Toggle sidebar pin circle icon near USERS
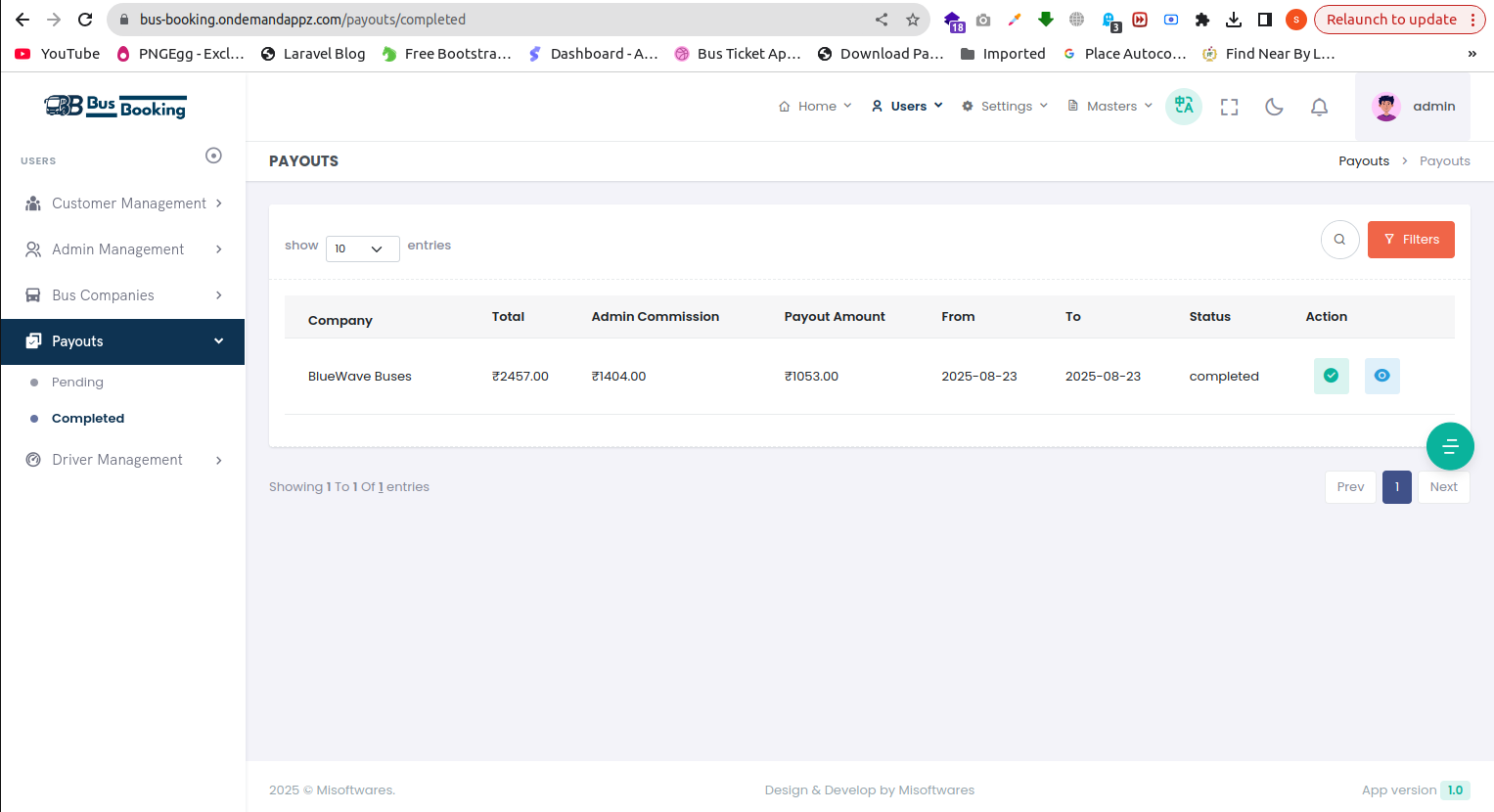Viewport: 1494px width, 812px height. point(213,156)
